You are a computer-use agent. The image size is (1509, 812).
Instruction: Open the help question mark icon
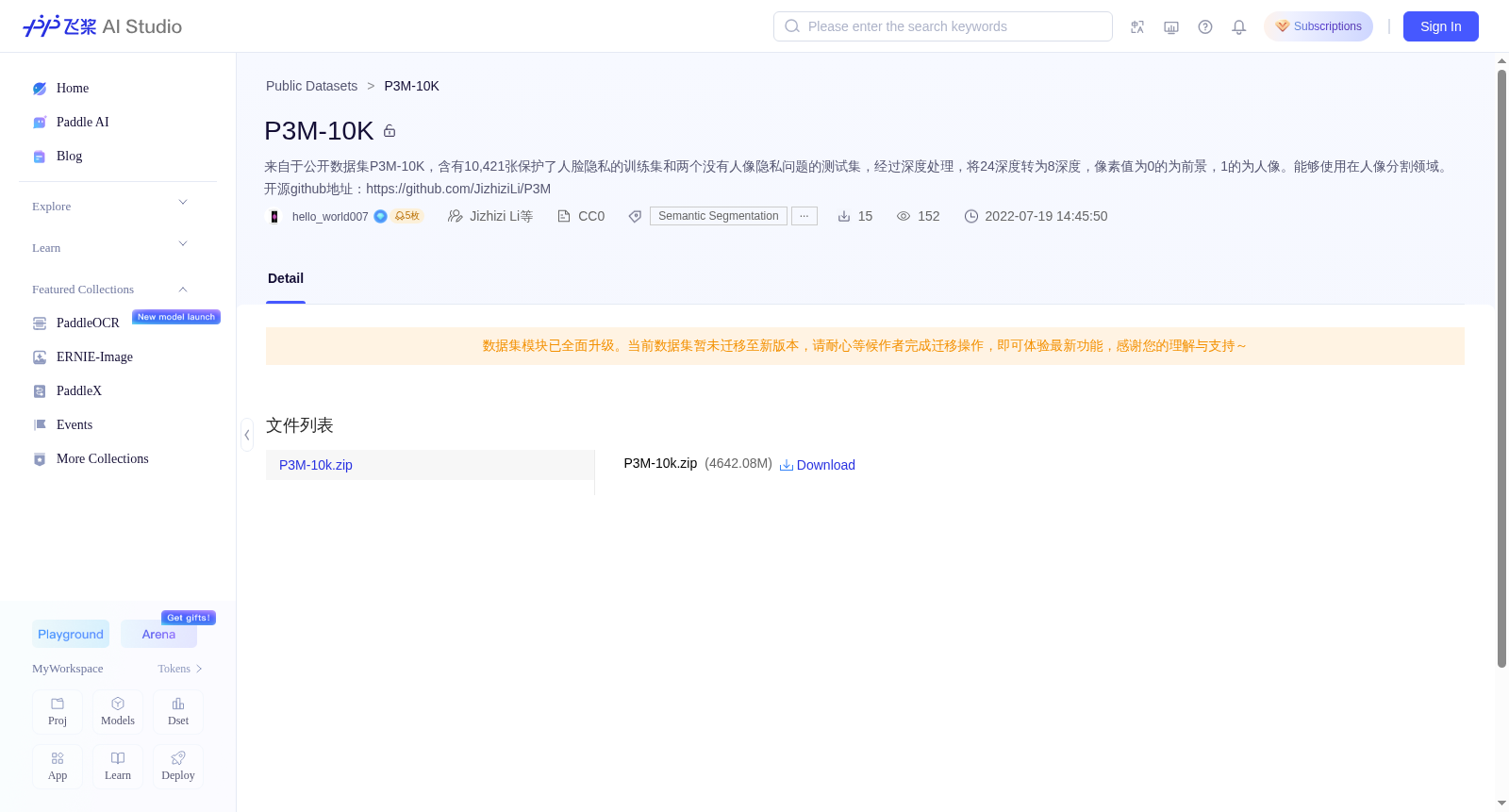[1205, 27]
